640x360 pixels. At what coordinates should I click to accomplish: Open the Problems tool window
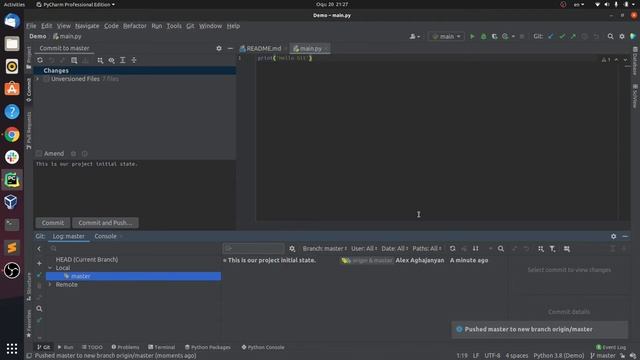click(125, 347)
